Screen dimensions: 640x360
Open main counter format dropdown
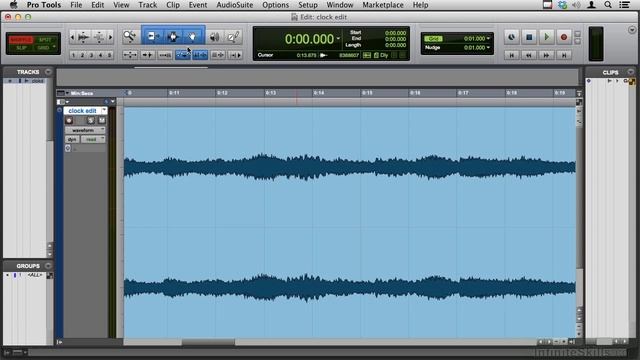(x=338, y=38)
